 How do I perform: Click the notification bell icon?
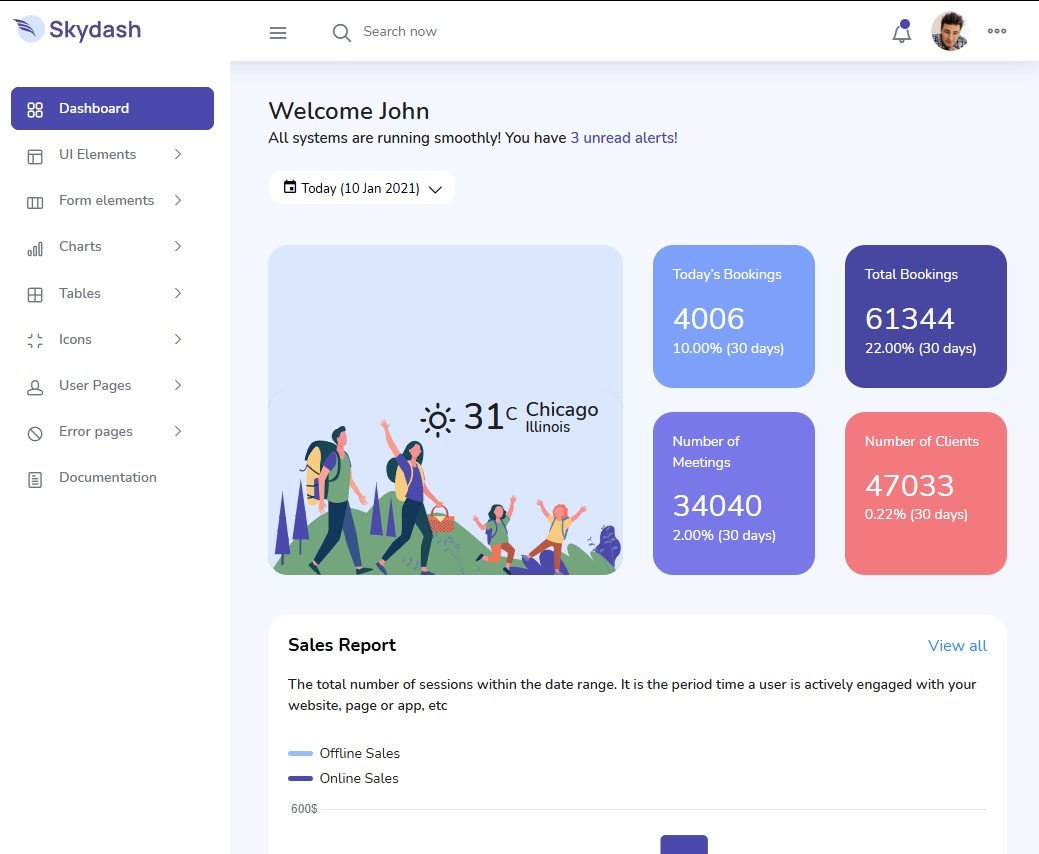[900, 32]
